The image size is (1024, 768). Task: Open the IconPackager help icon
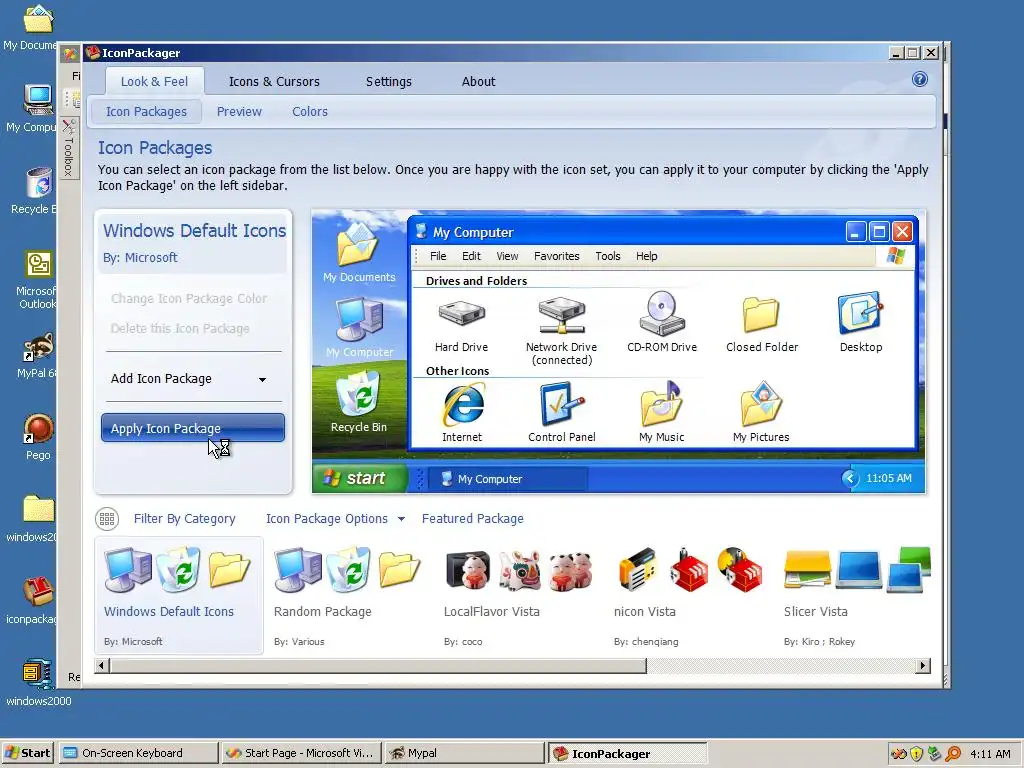tap(920, 80)
